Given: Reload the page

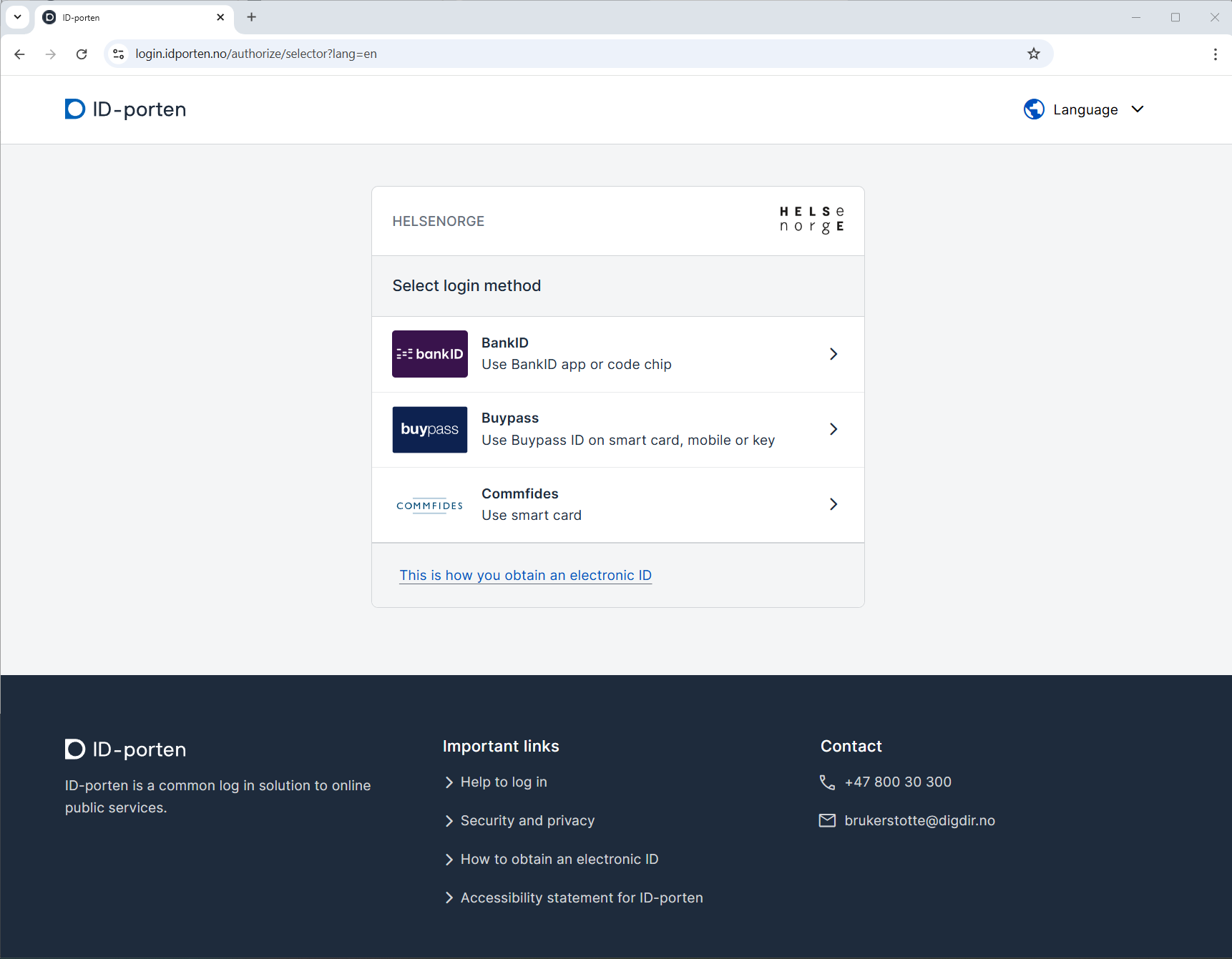Looking at the screenshot, I should (x=82, y=54).
